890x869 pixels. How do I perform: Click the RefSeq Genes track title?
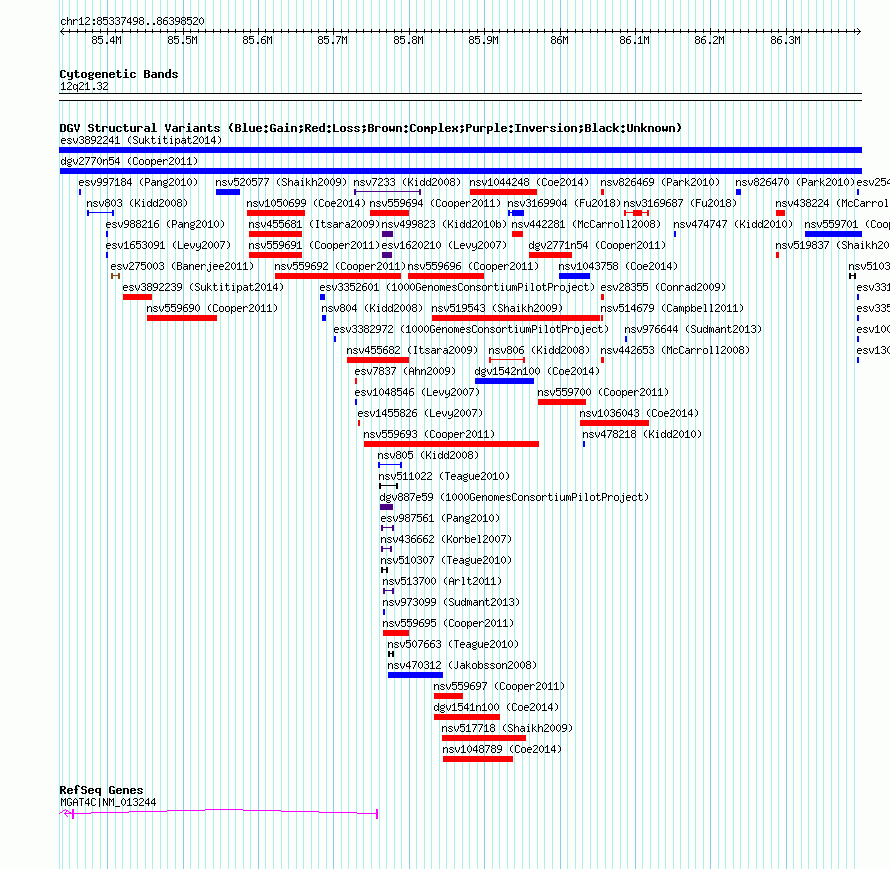click(101, 790)
